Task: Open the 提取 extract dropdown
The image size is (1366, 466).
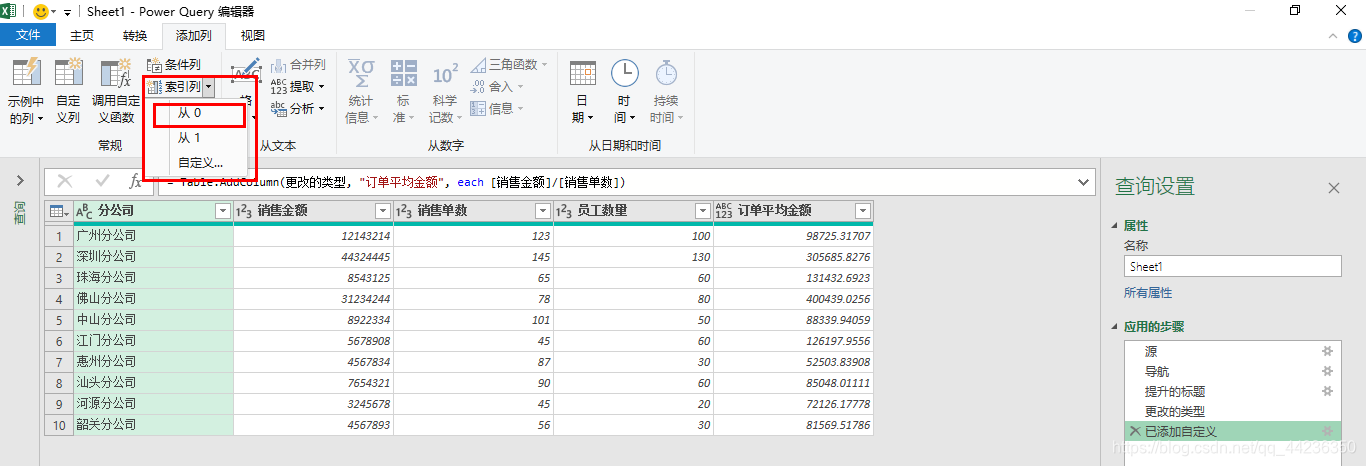Action: (298, 86)
